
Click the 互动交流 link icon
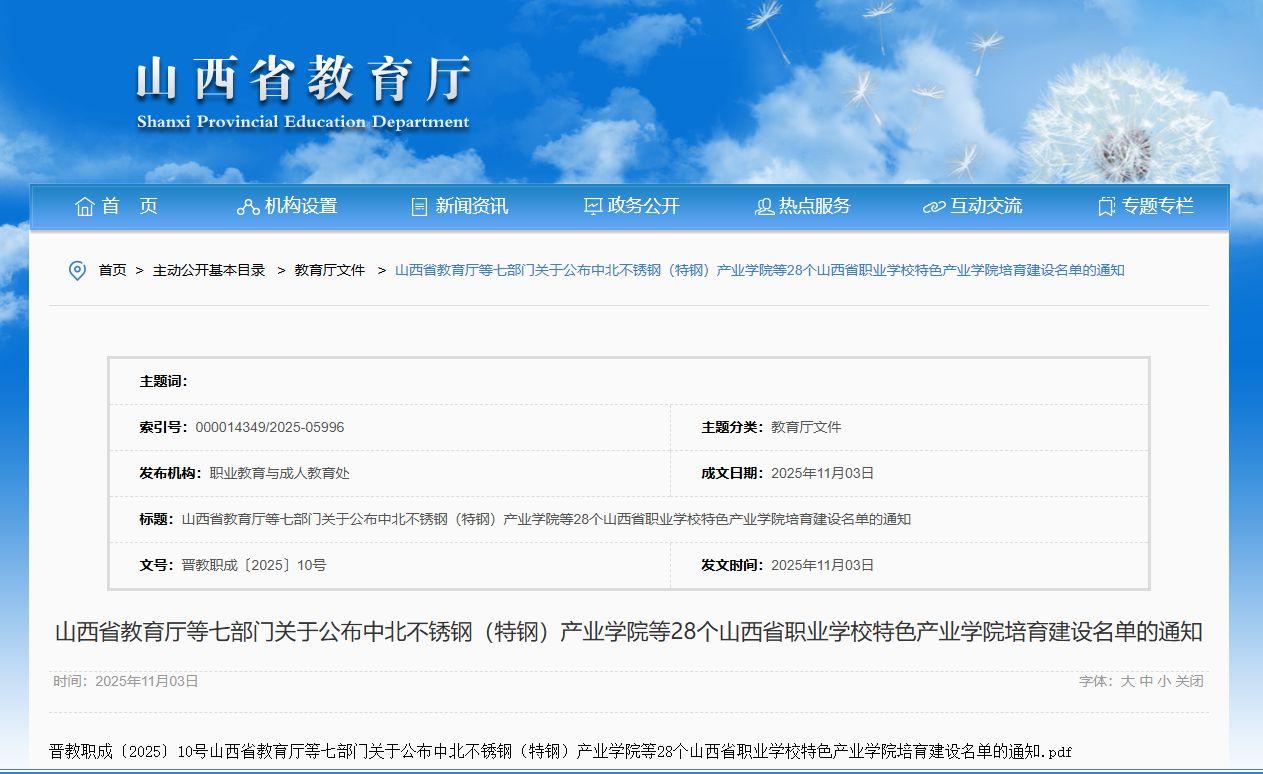pyautogui.click(x=934, y=207)
